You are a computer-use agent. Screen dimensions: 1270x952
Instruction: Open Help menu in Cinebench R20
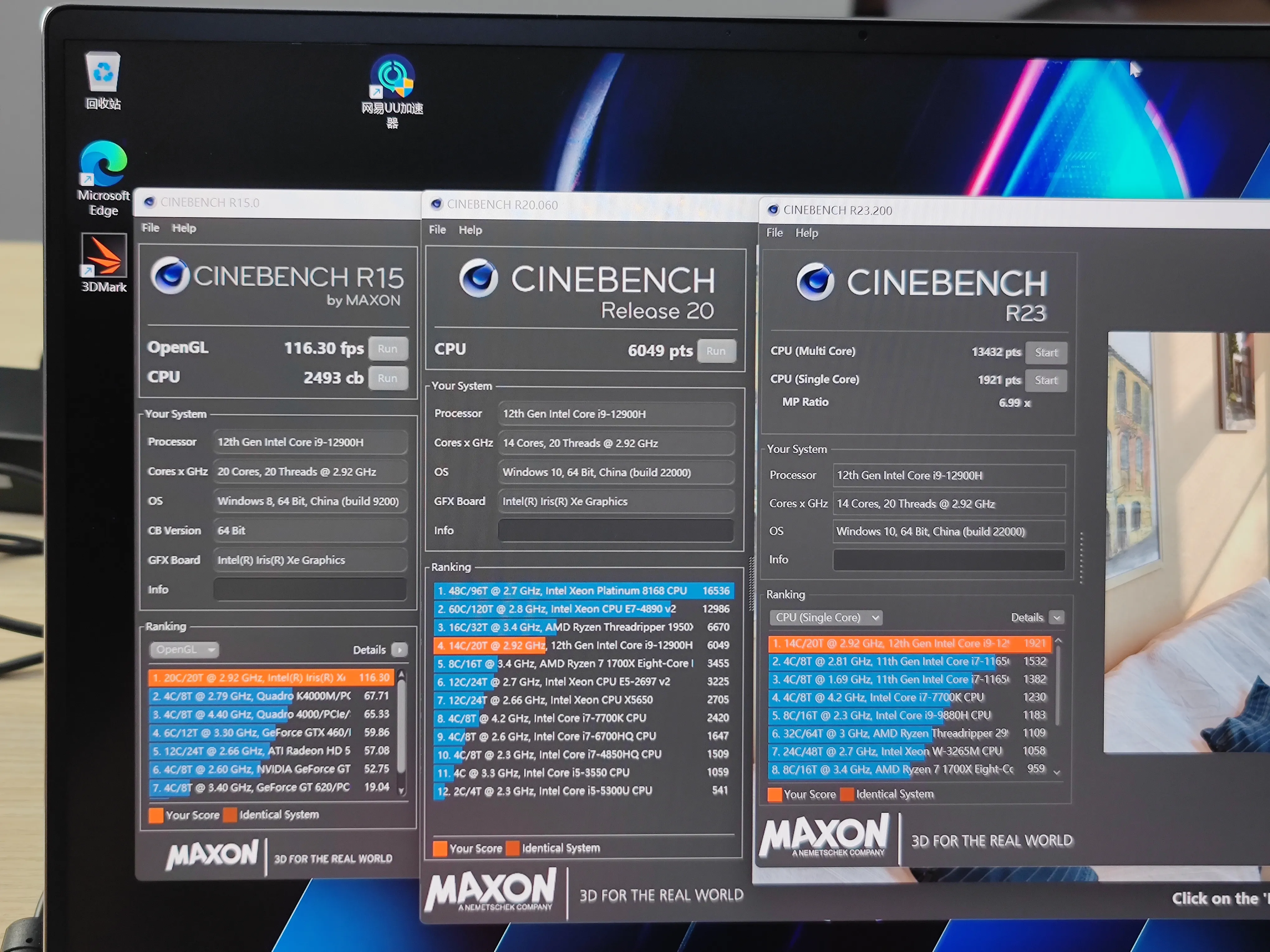pos(470,230)
